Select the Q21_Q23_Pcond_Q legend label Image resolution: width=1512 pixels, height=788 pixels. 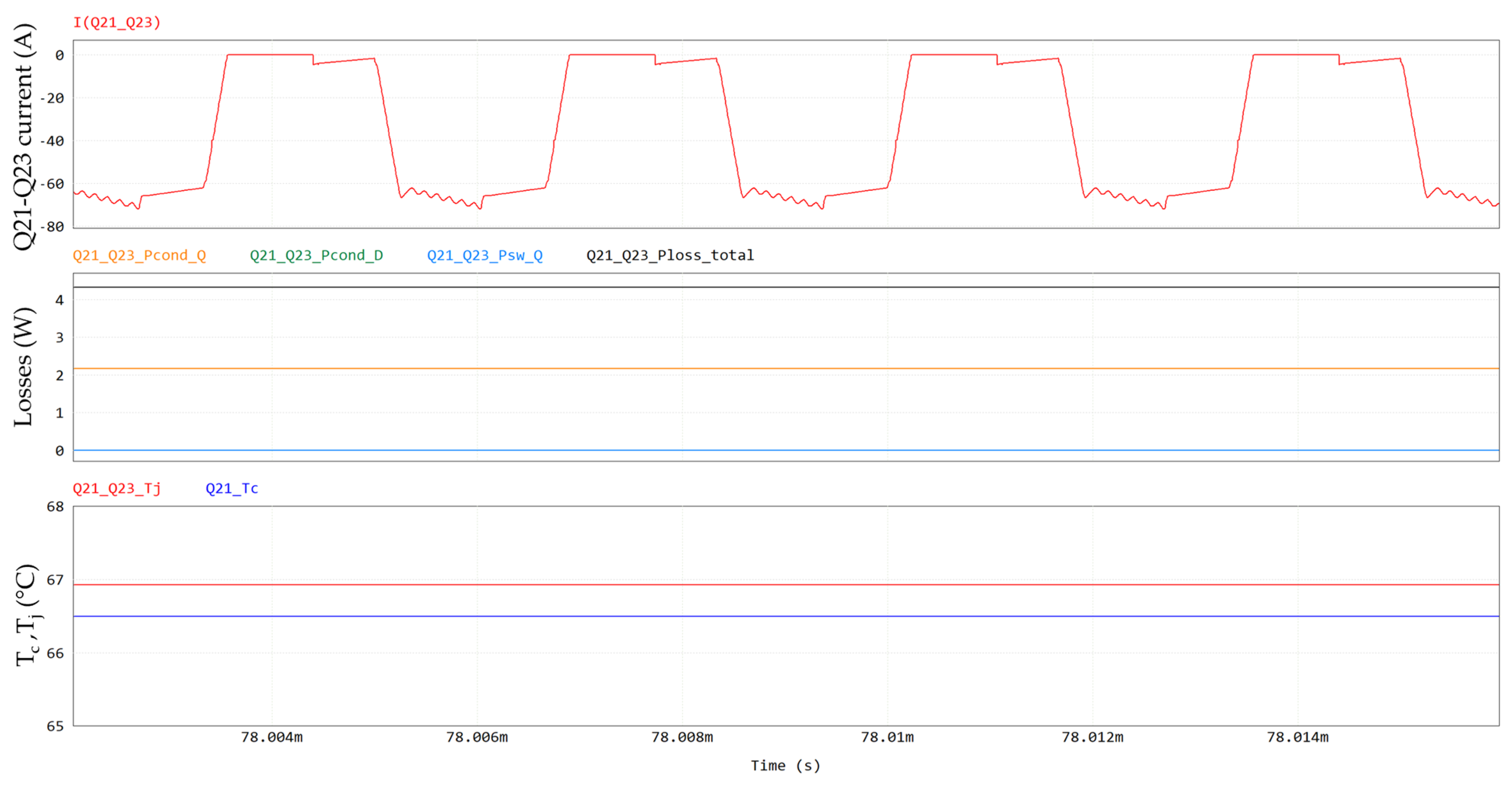tap(139, 255)
